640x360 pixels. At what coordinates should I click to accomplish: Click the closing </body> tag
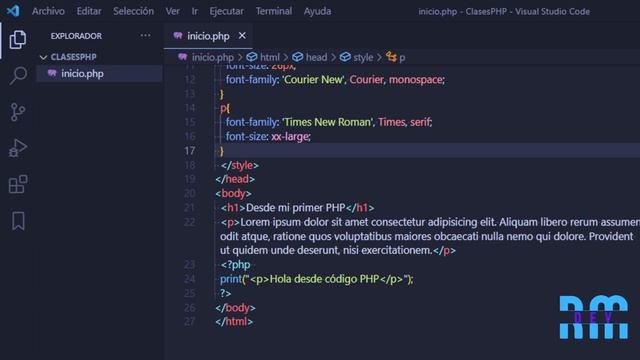(x=236, y=307)
